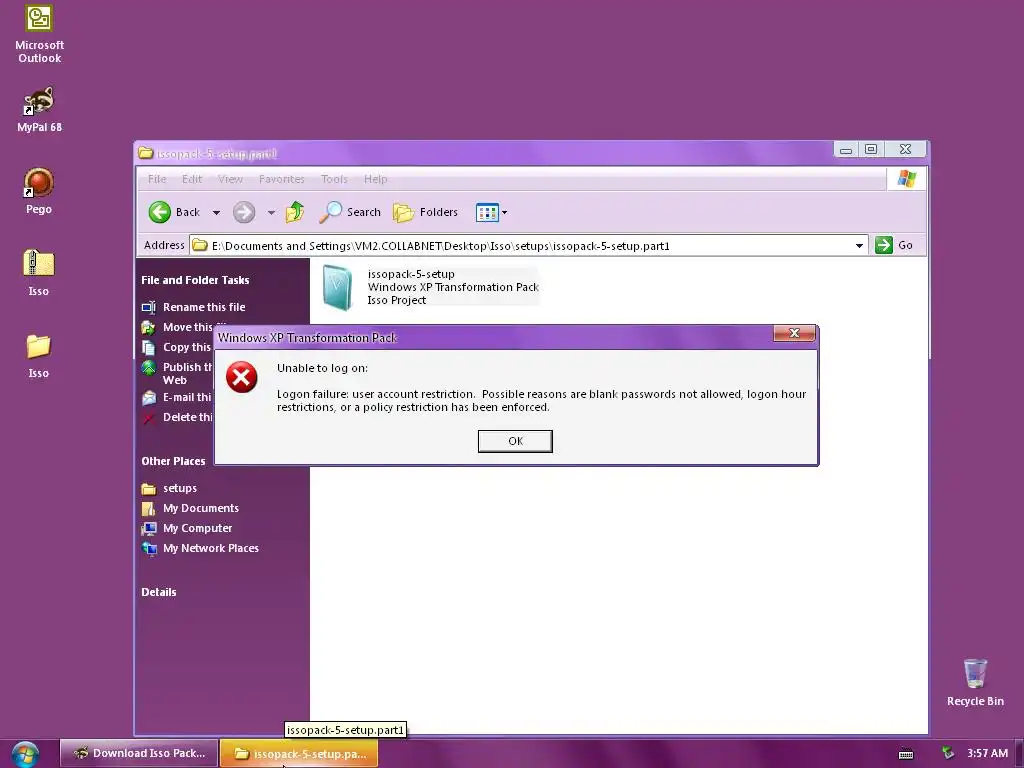Screen dimensions: 1024x768
Task: Open My Network Places link
Action: coord(210,548)
